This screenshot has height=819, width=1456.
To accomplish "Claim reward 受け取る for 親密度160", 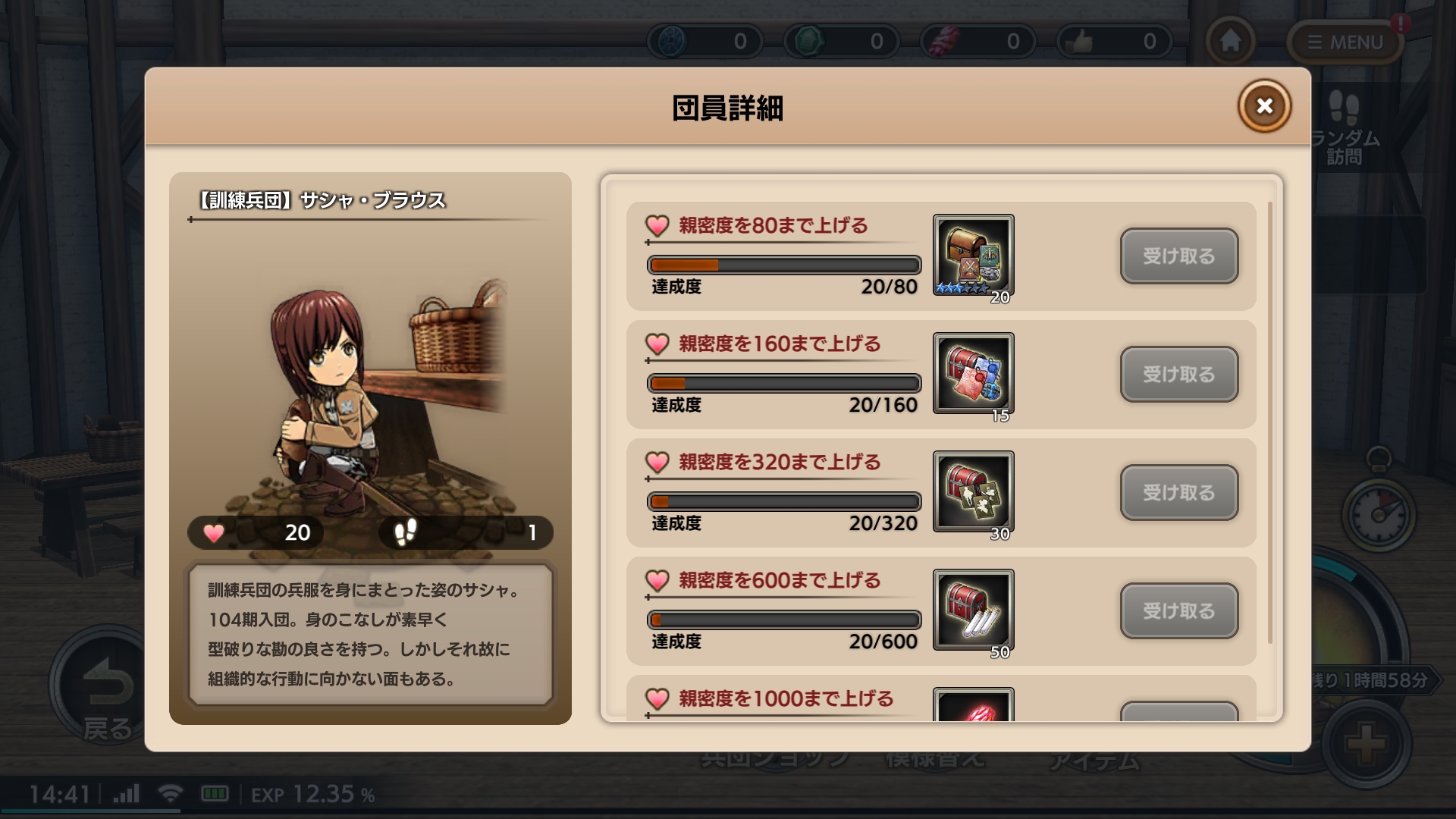I will [1179, 375].
